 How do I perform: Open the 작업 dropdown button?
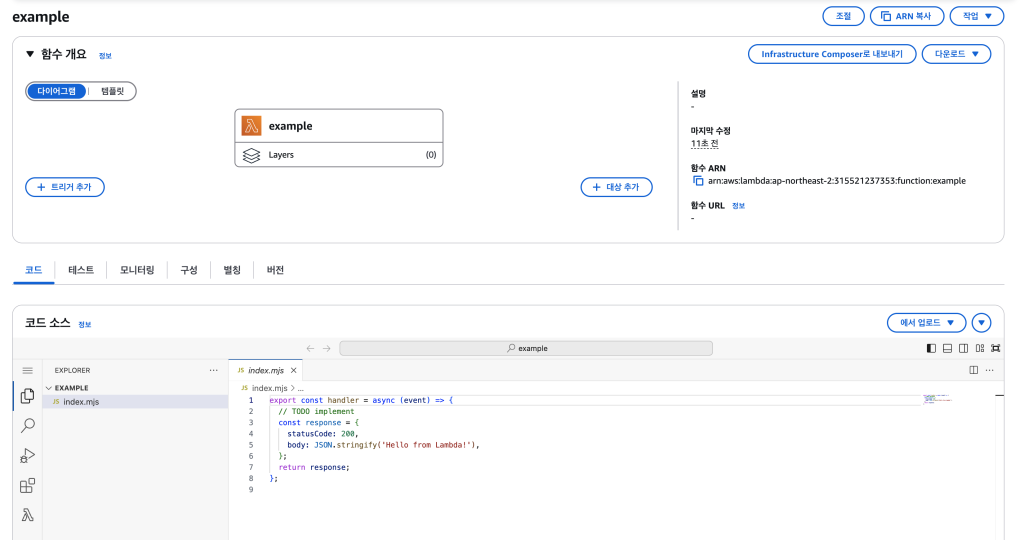pos(976,16)
